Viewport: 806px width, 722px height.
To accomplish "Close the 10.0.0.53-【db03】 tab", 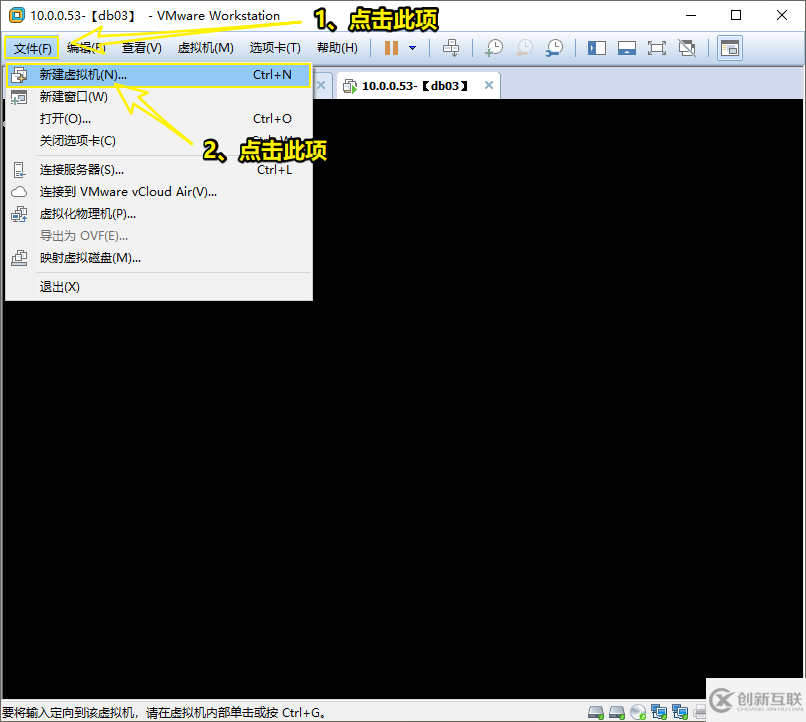I will click(x=489, y=85).
